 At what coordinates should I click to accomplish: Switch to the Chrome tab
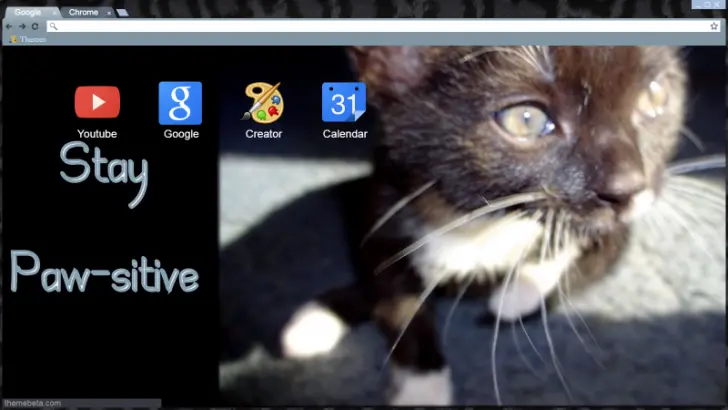[83, 12]
